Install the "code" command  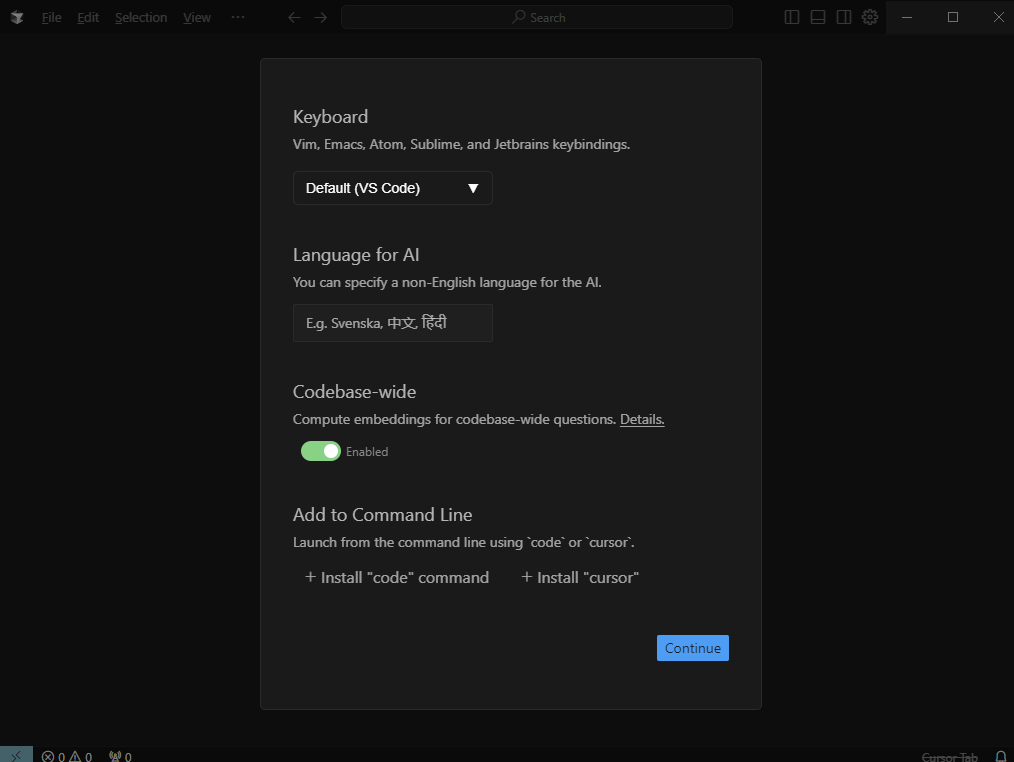click(397, 578)
